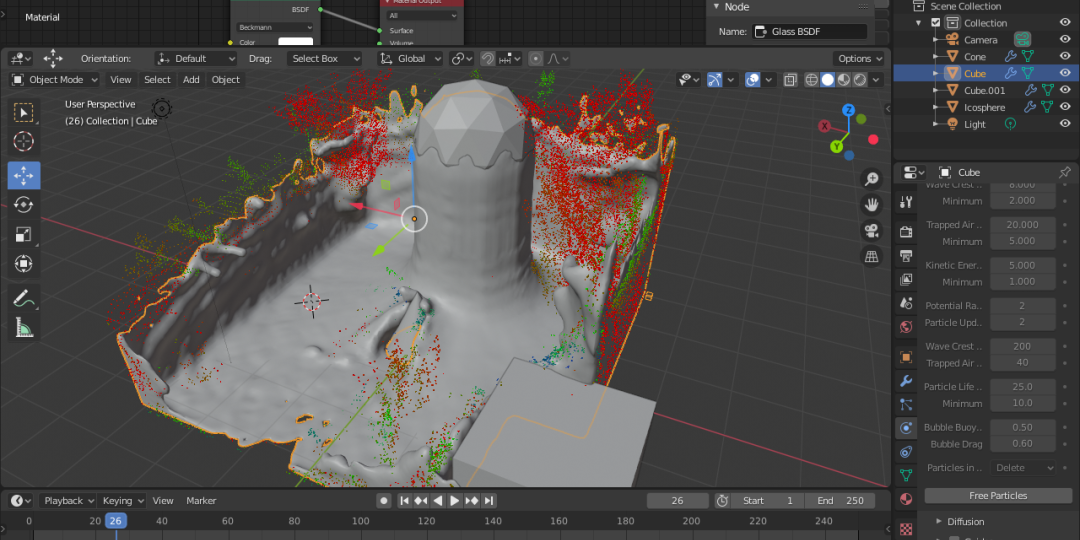Pin the Cube properties context
This screenshot has width=1080, height=540.
tap(1064, 172)
